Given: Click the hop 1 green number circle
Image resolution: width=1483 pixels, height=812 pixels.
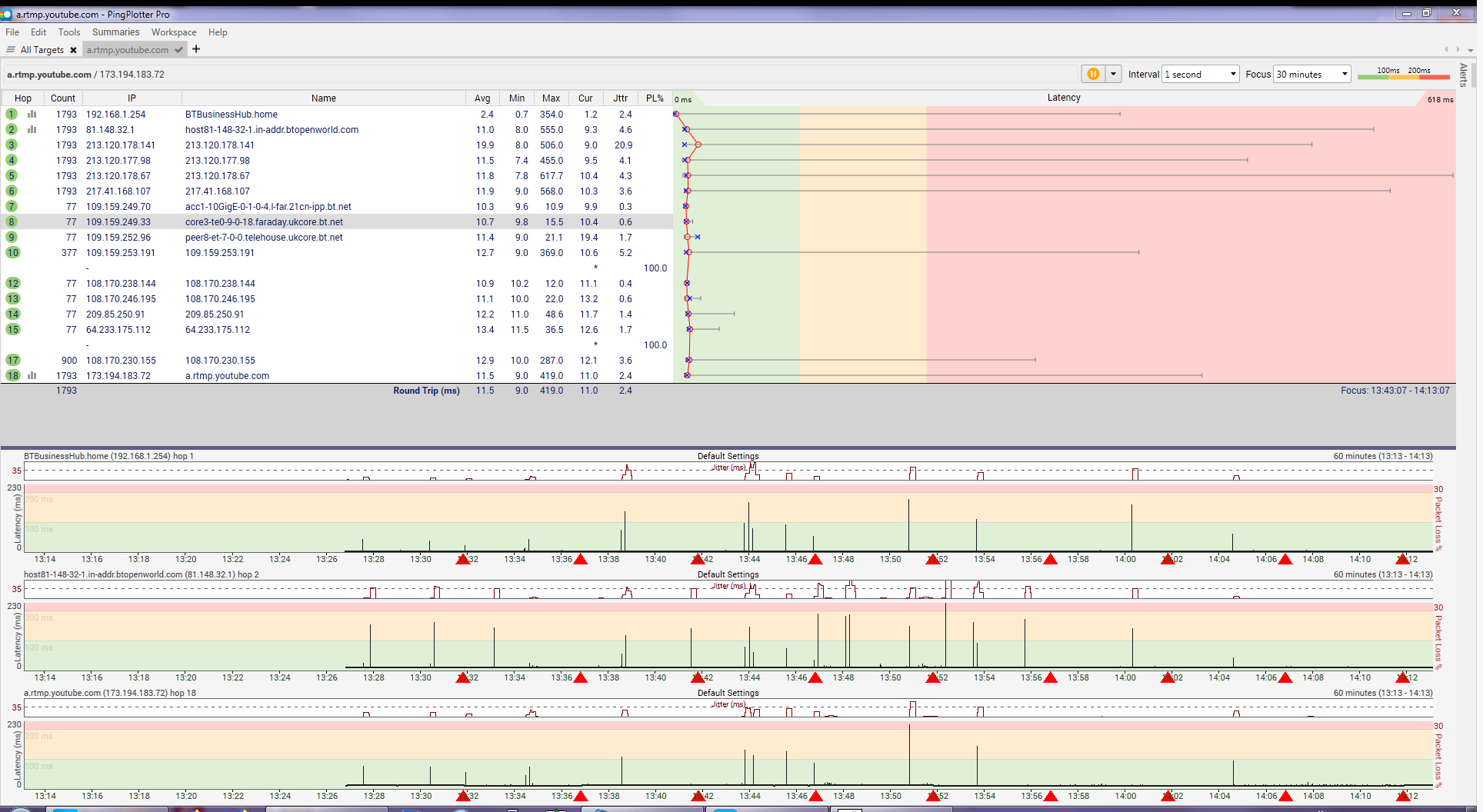Looking at the screenshot, I should (x=12, y=114).
